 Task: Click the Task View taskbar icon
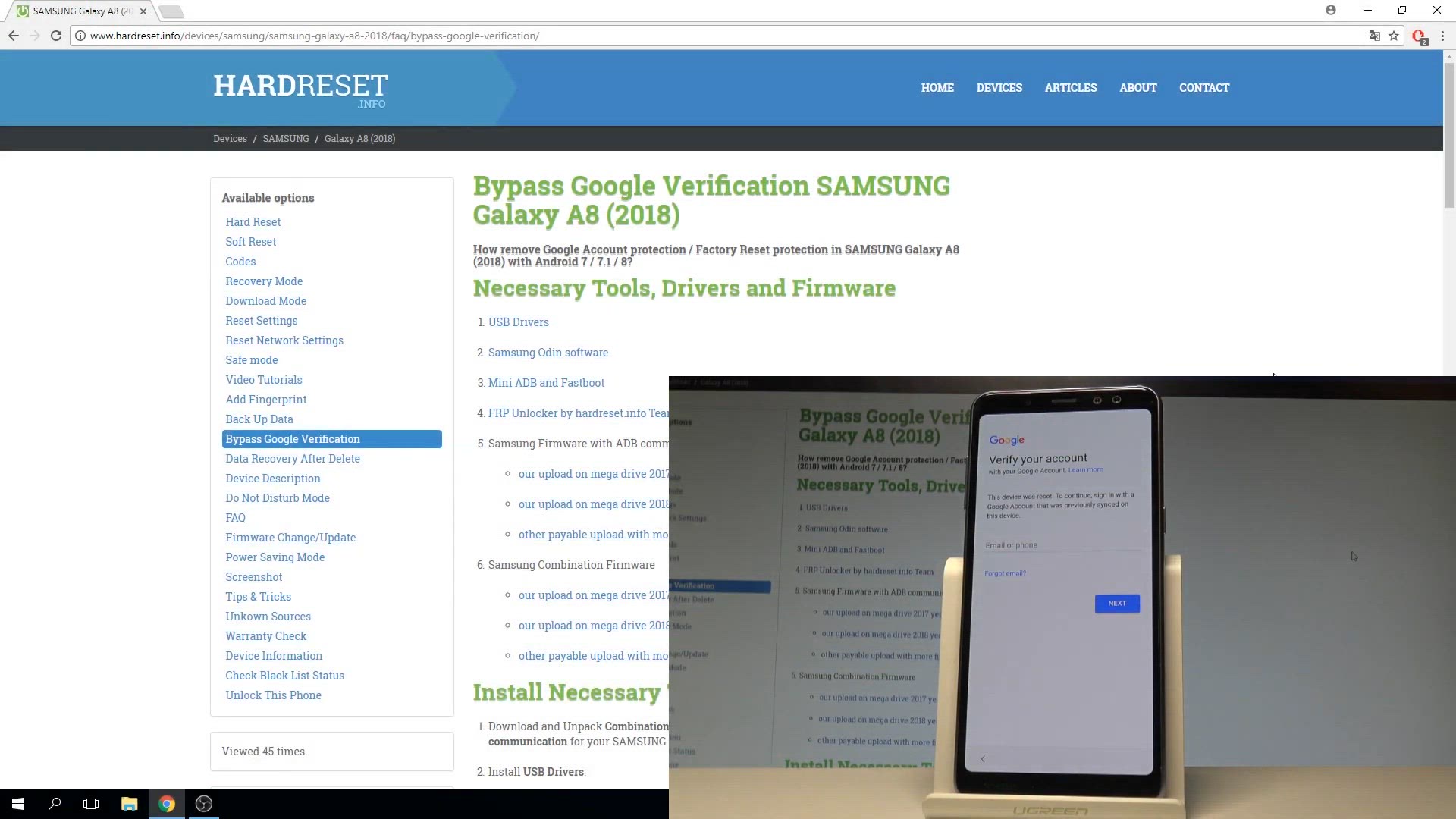(90, 803)
